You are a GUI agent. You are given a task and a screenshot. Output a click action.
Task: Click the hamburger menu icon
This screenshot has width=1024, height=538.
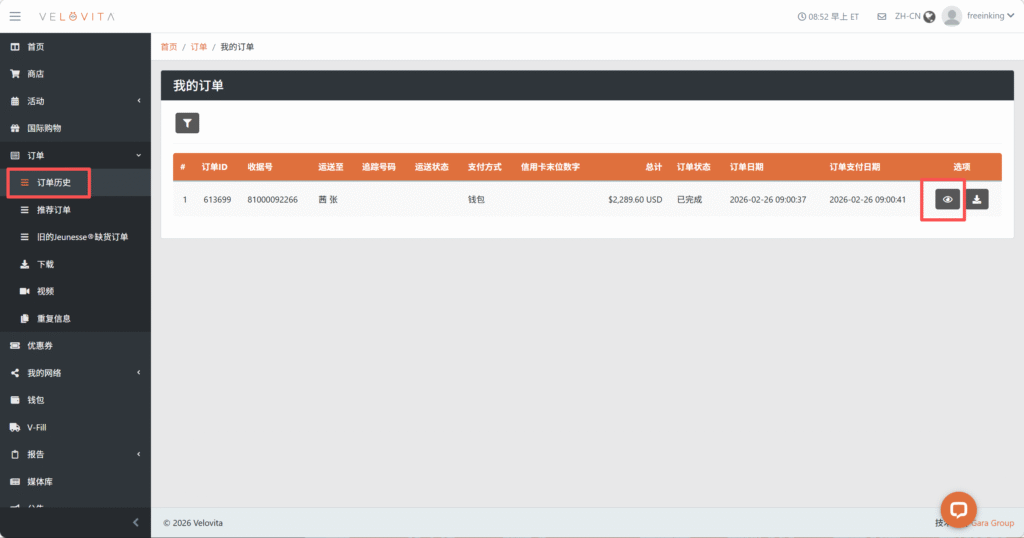tap(15, 16)
